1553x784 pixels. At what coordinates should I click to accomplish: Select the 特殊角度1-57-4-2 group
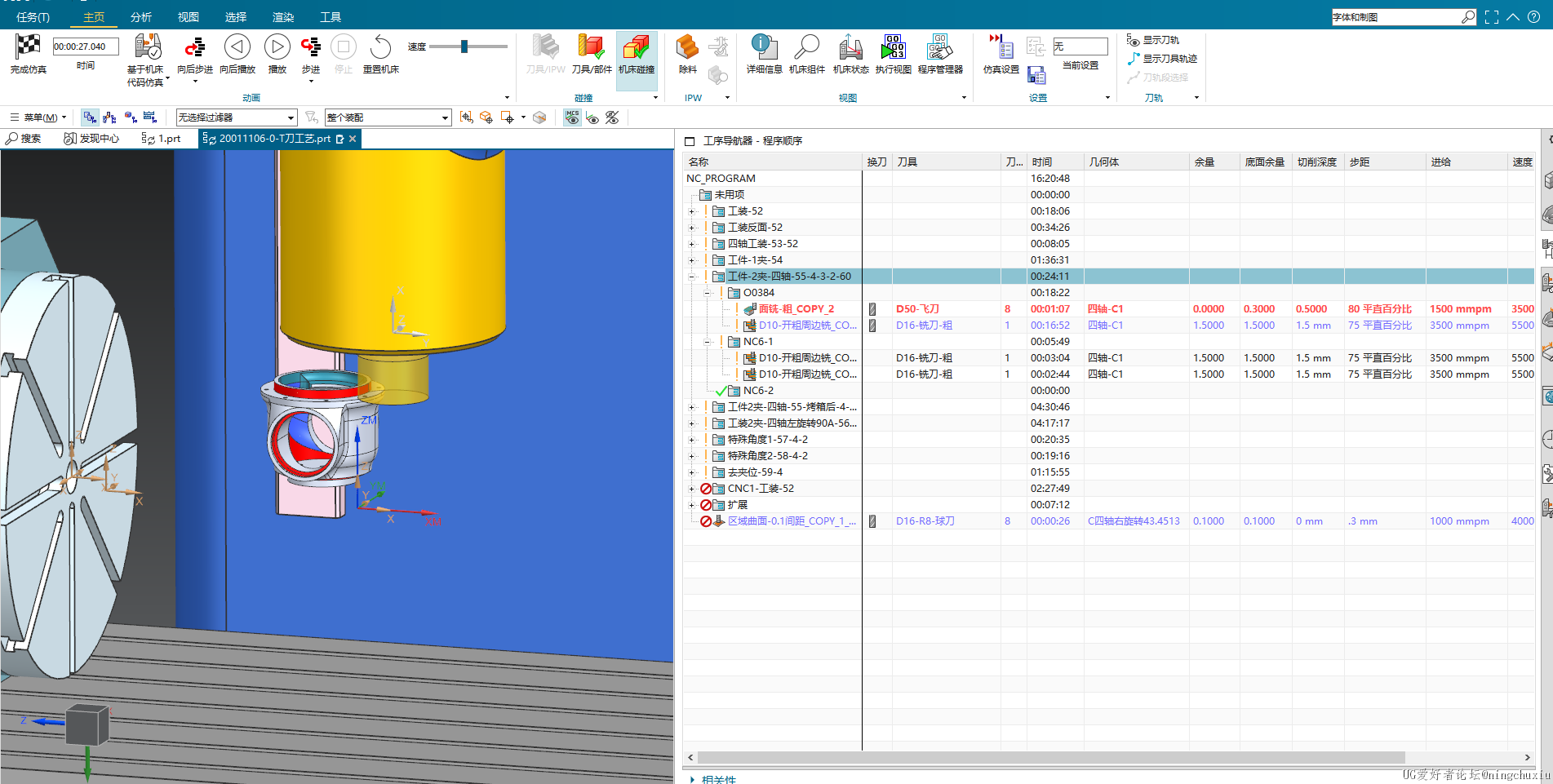767,440
